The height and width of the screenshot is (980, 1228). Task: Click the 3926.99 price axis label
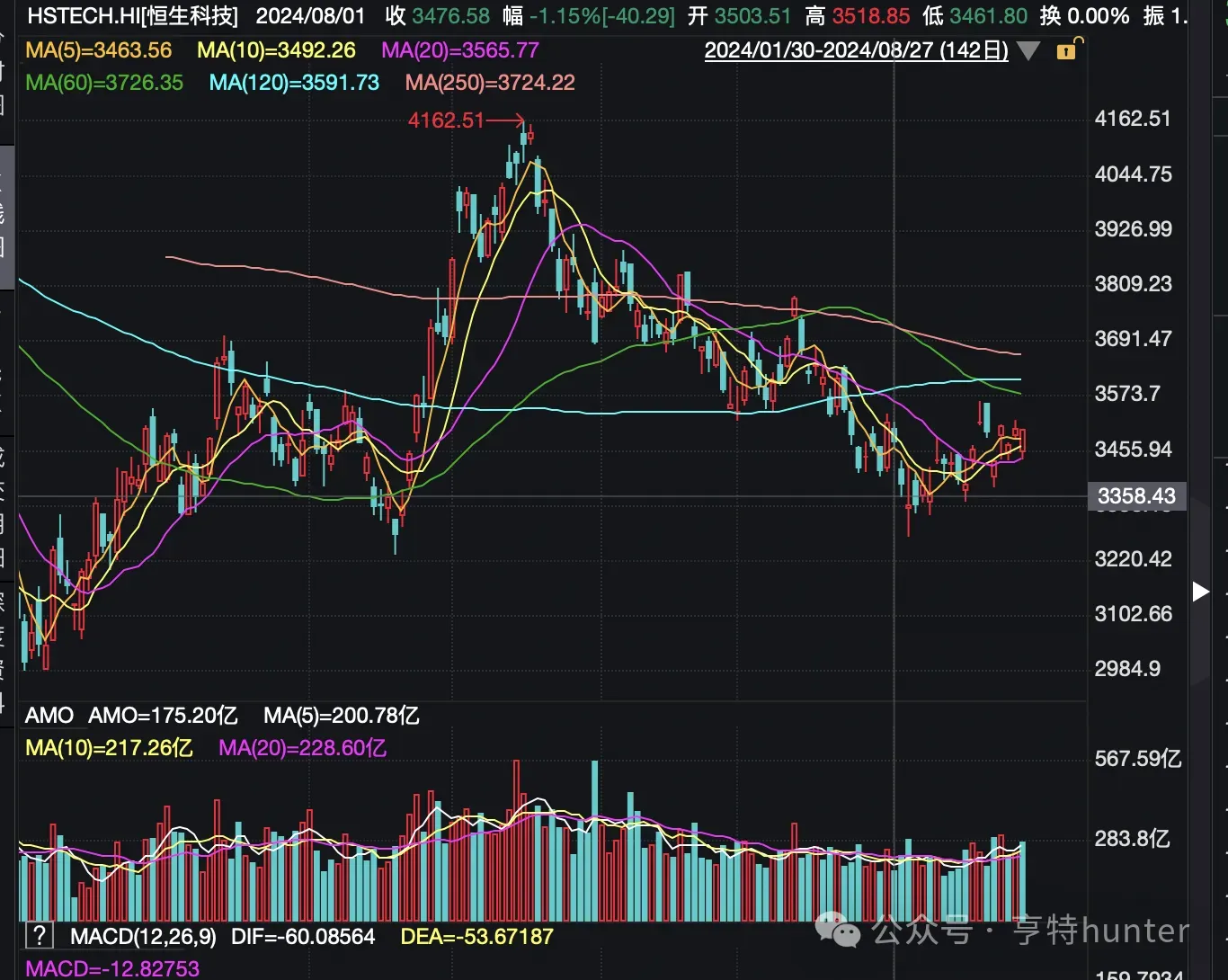(x=1133, y=229)
